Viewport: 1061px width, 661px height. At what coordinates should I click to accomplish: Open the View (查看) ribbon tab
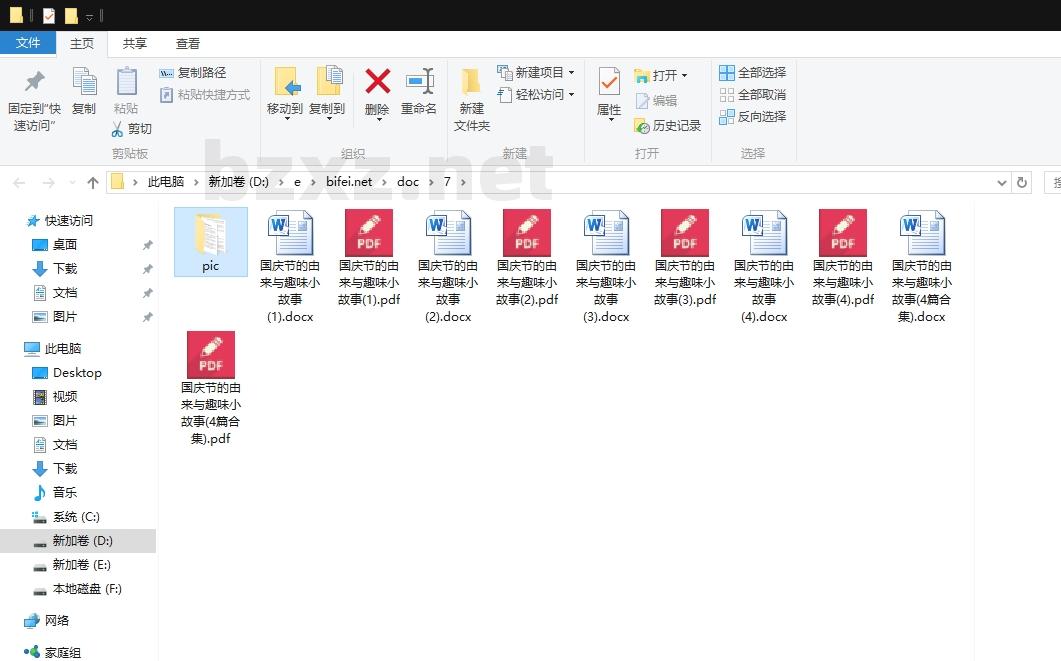point(188,44)
